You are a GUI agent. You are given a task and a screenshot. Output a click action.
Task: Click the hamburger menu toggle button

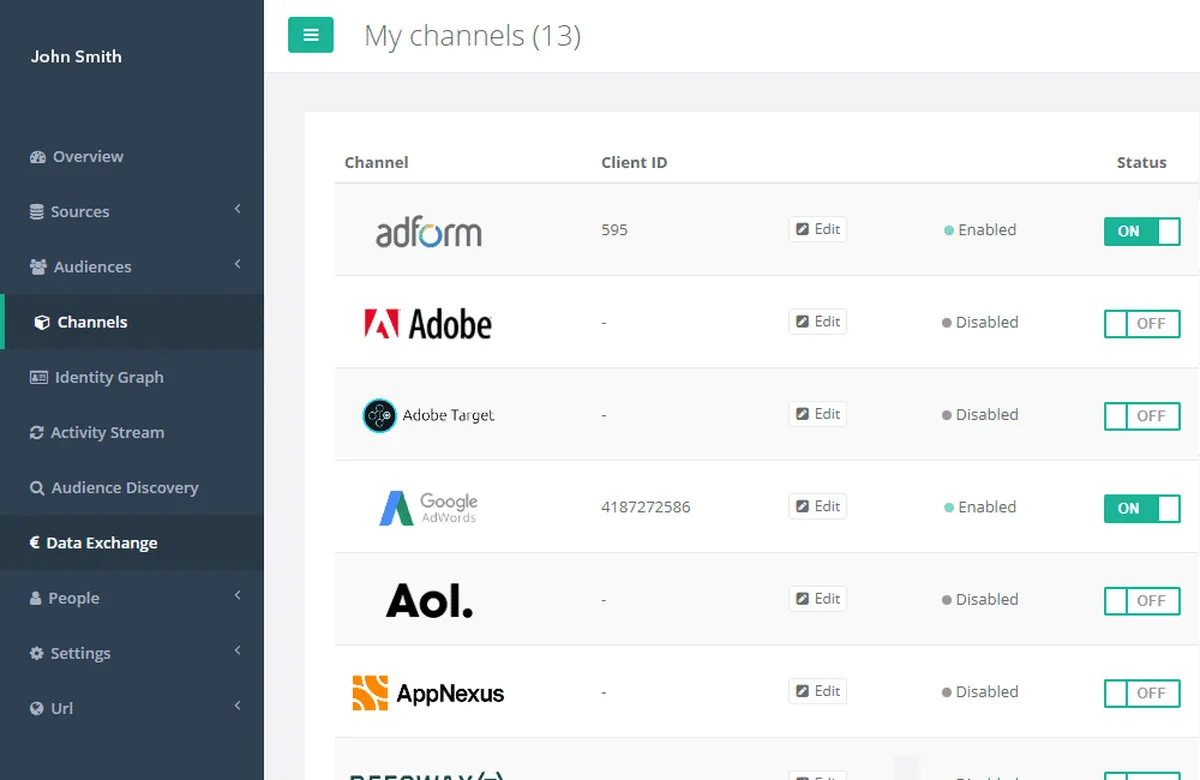tap(310, 35)
